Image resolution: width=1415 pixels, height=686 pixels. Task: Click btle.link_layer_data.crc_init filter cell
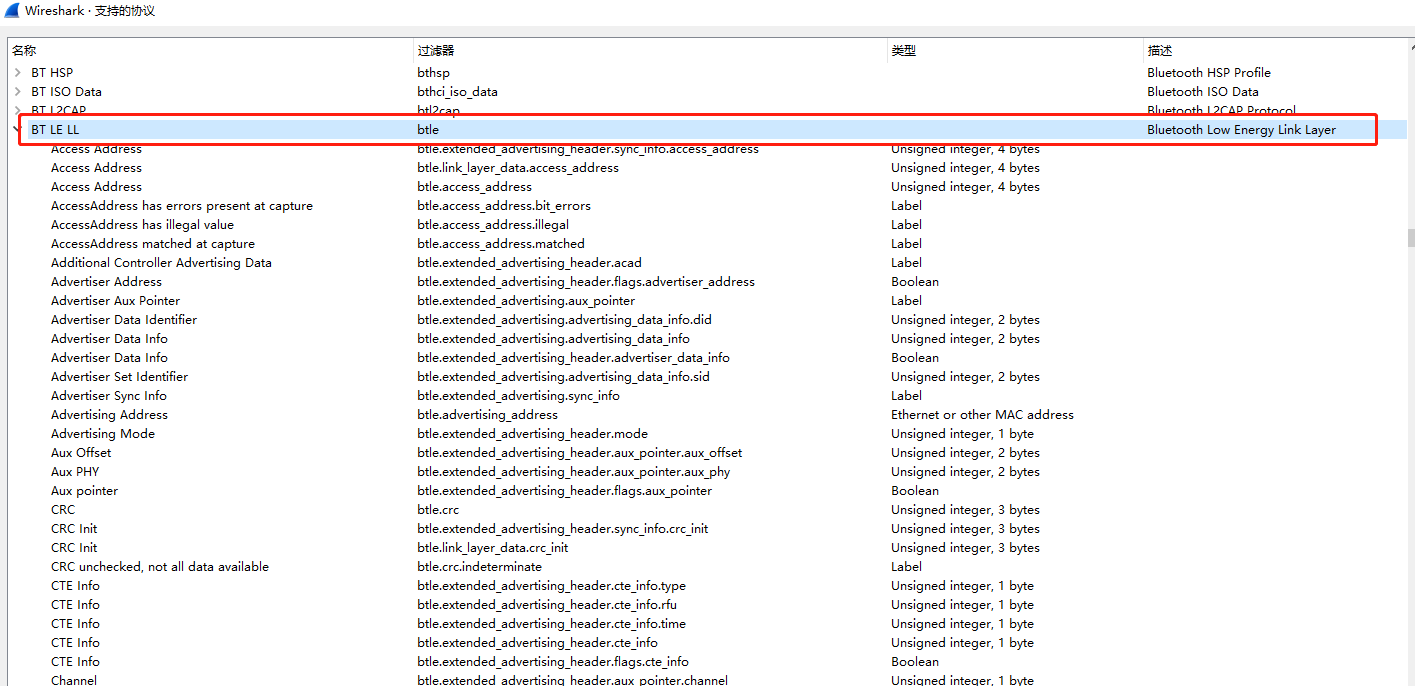492,548
